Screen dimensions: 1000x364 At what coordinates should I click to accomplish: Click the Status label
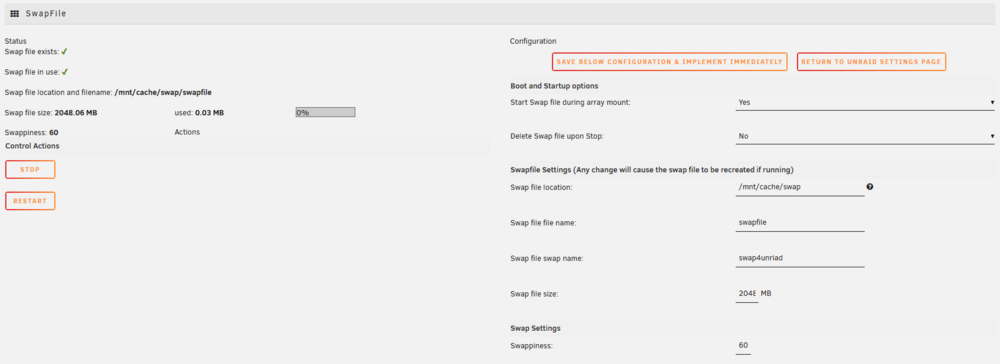pos(15,41)
